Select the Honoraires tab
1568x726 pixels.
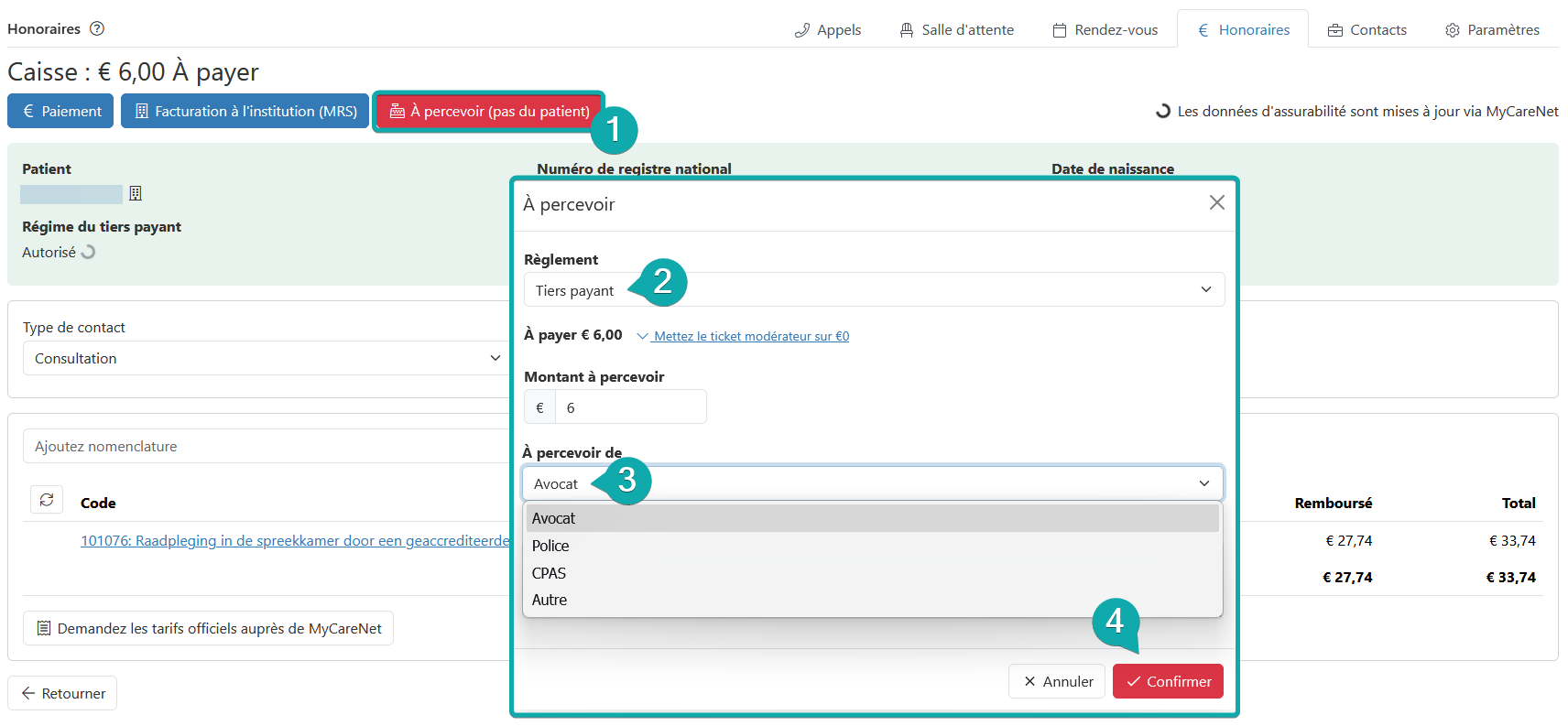click(1244, 29)
